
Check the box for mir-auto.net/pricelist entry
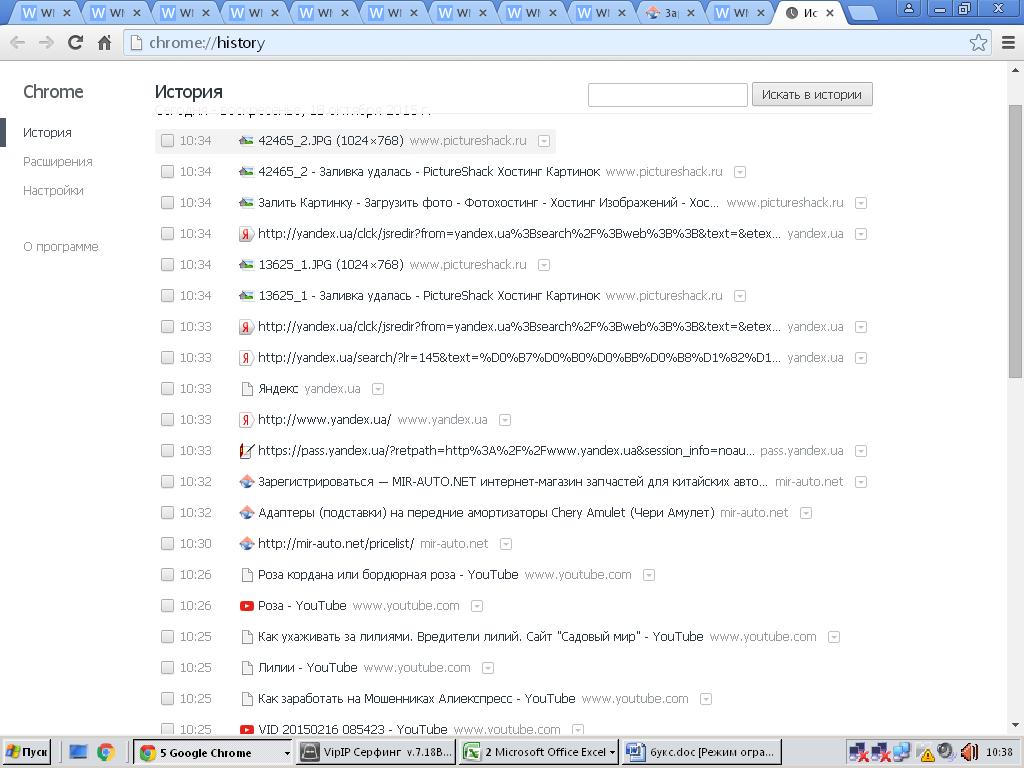click(x=167, y=543)
